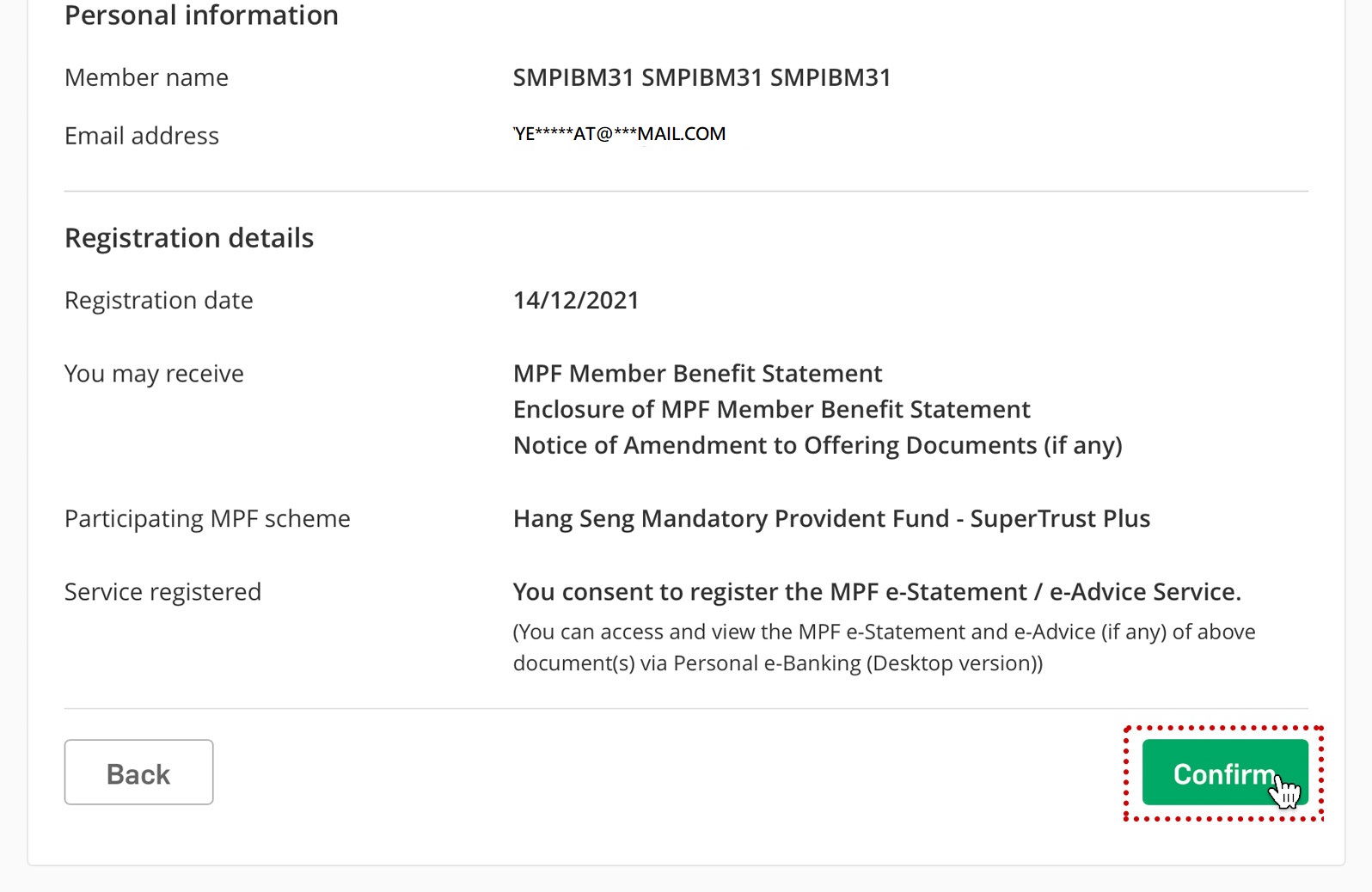Click the You may receive label

(154, 374)
